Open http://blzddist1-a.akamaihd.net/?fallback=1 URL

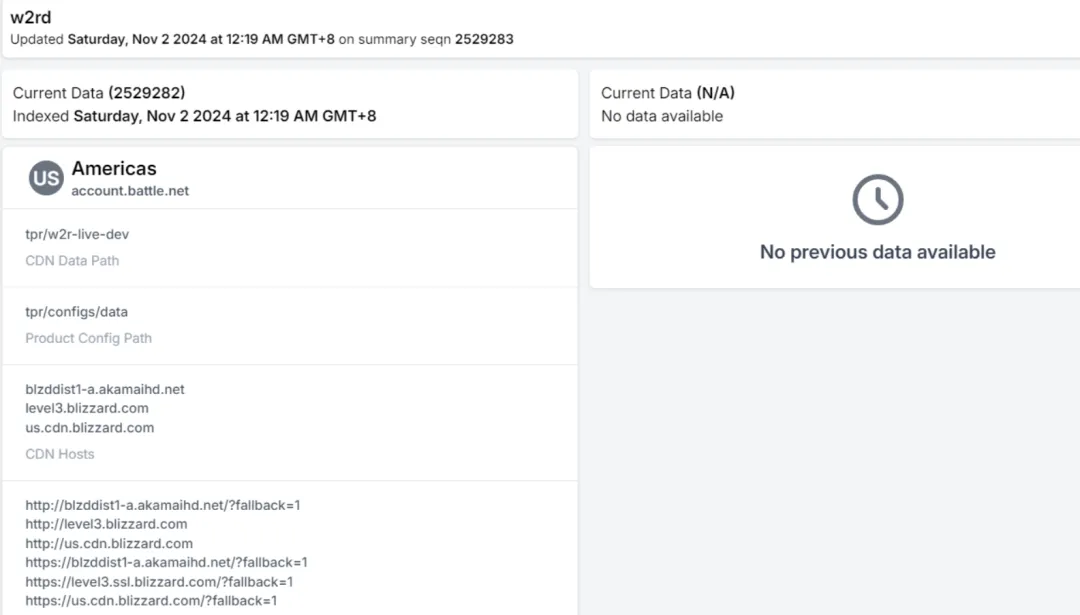tap(163, 505)
